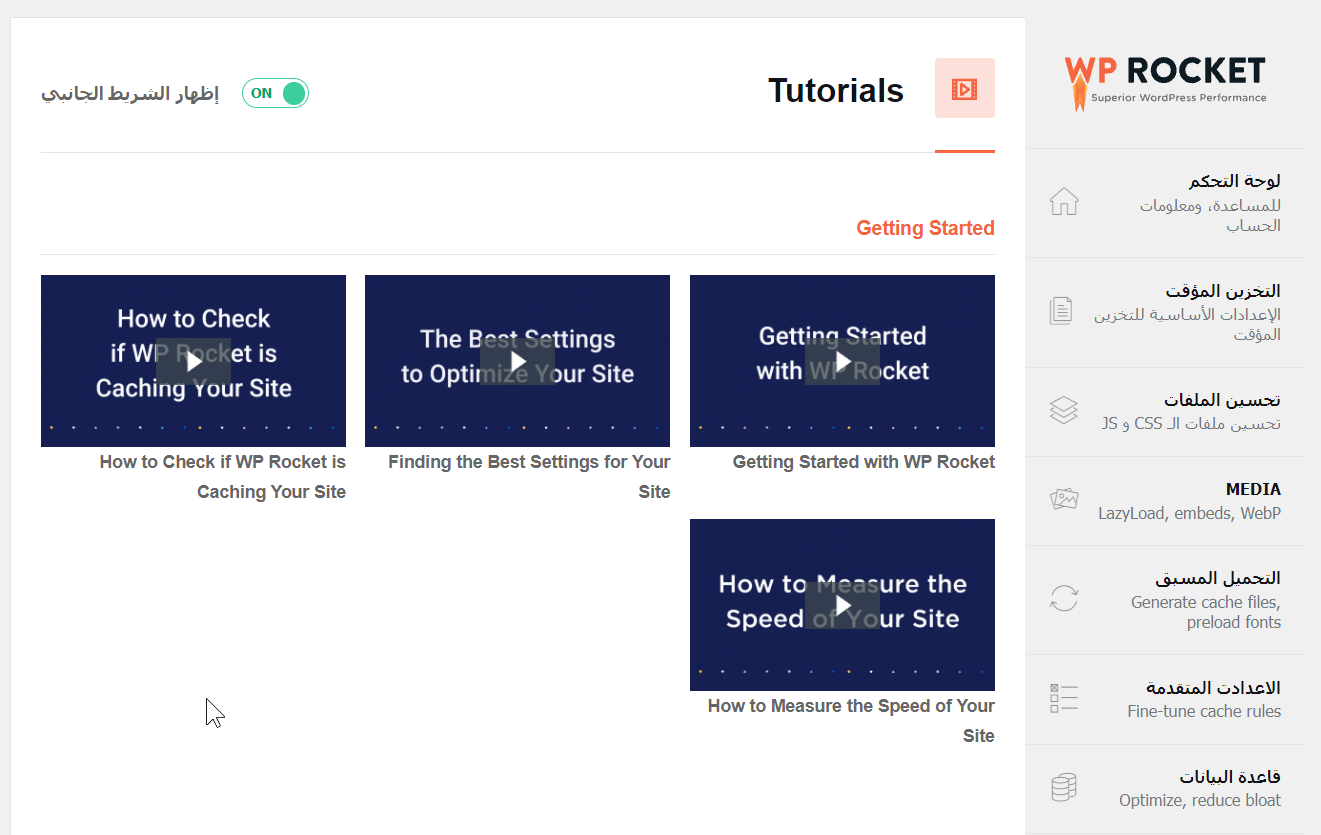Click the LazyLoad, embeds, WebP description
This screenshot has height=835, width=1321.
(x=1189, y=513)
